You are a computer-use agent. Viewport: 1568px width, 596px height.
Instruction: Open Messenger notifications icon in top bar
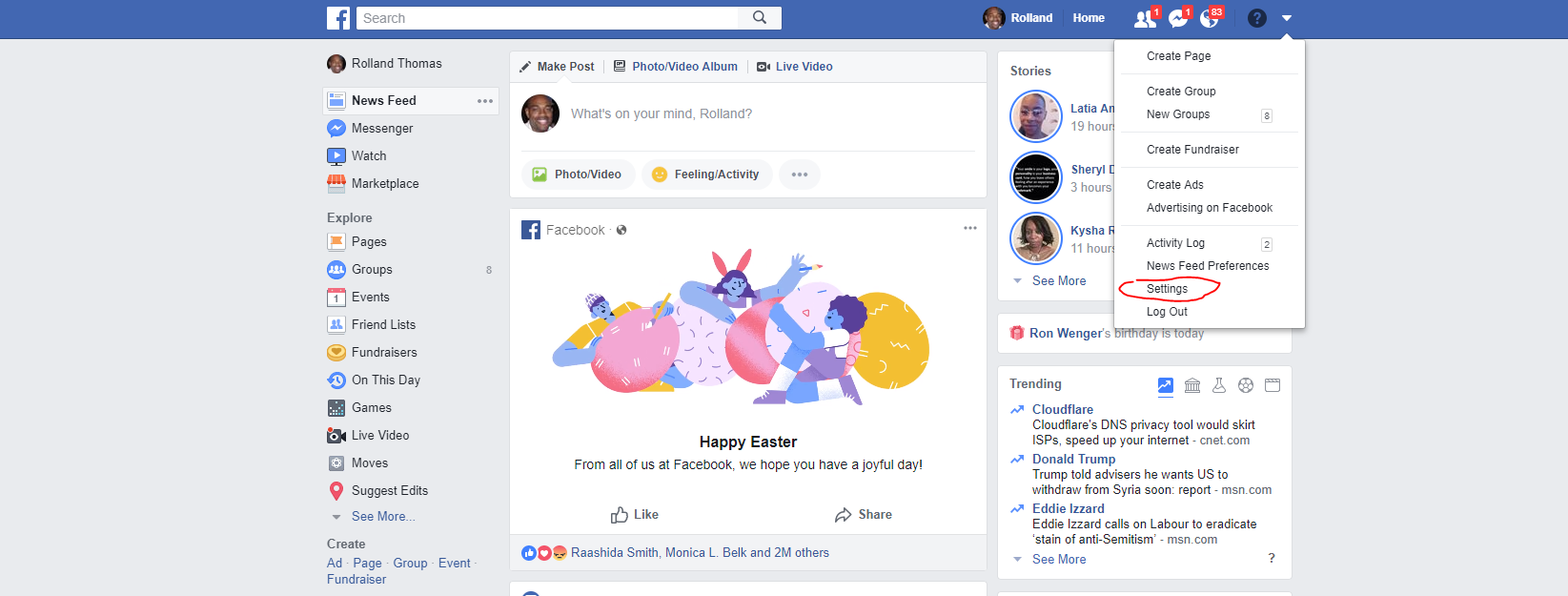1178,18
